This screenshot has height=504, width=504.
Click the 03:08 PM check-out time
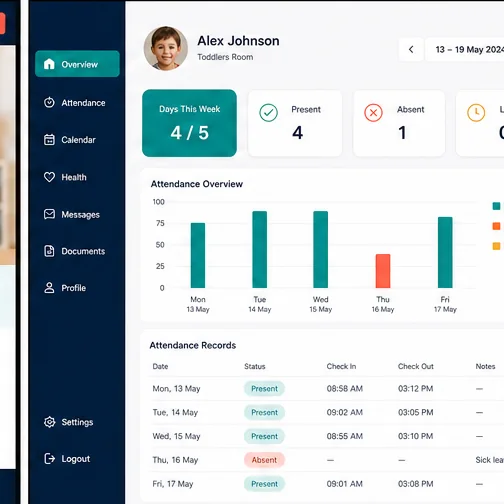(416, 484)
